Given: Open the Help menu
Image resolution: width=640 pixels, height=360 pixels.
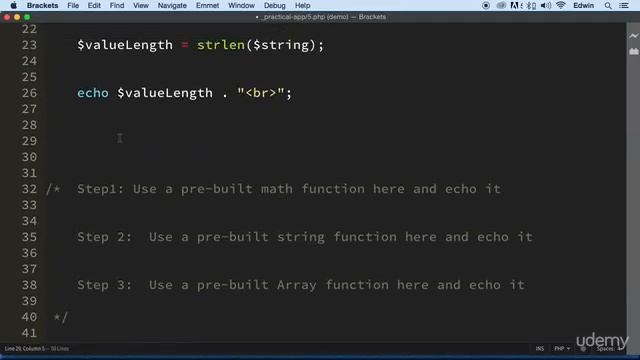Looking at the screenshot, I should coord(302,5).
